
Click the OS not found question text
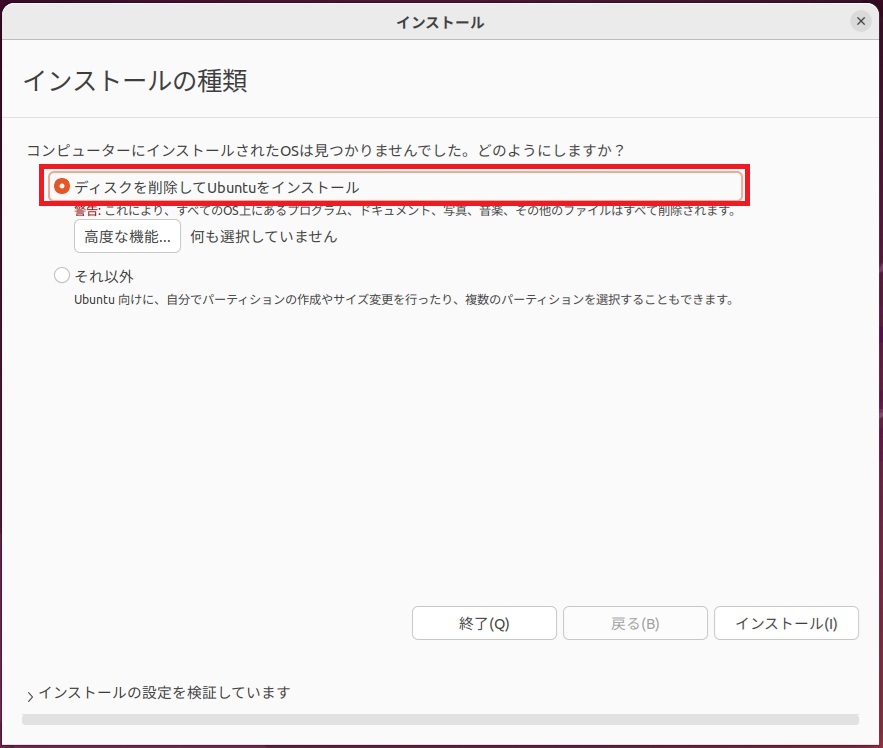point(325,150)
